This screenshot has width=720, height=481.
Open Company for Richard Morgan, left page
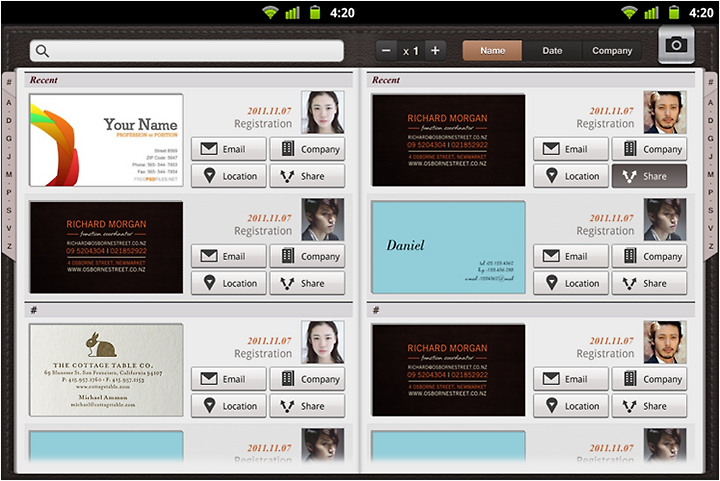pyautogui.click(x=307, y=256)
